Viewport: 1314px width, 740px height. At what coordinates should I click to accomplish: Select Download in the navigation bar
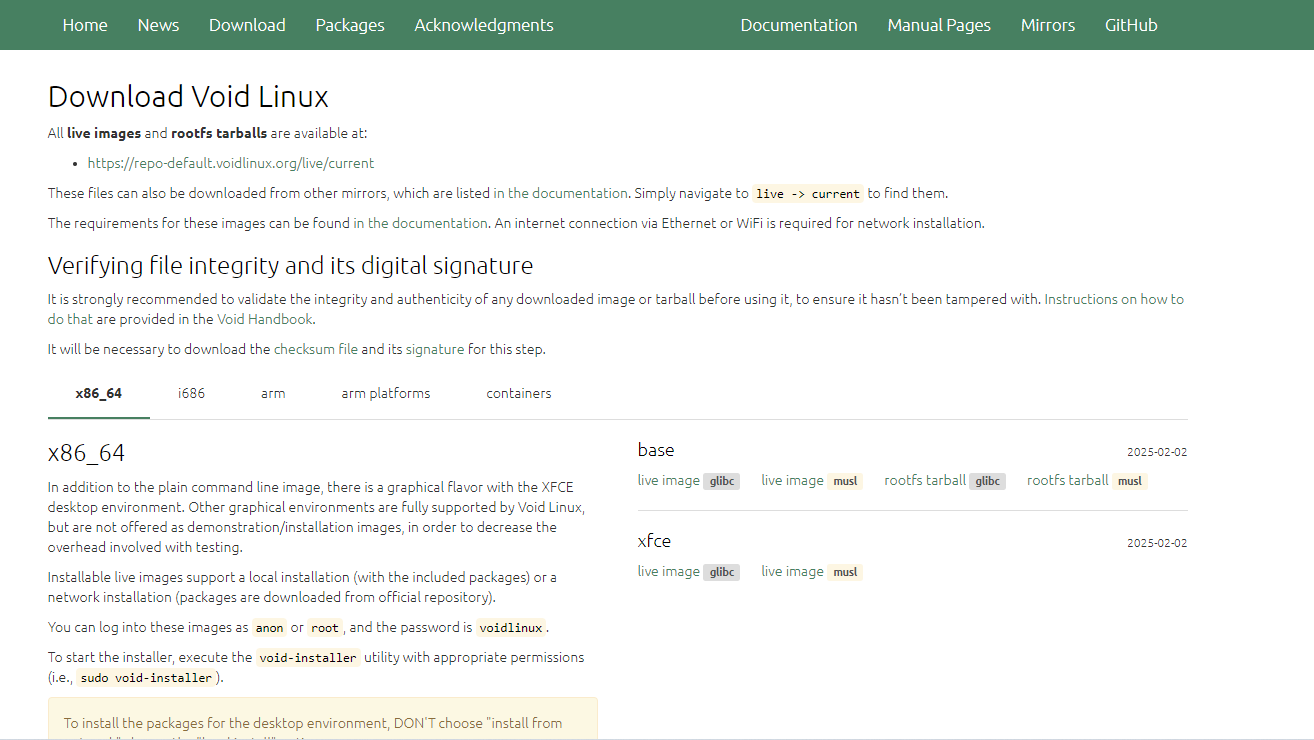point(247,25)
